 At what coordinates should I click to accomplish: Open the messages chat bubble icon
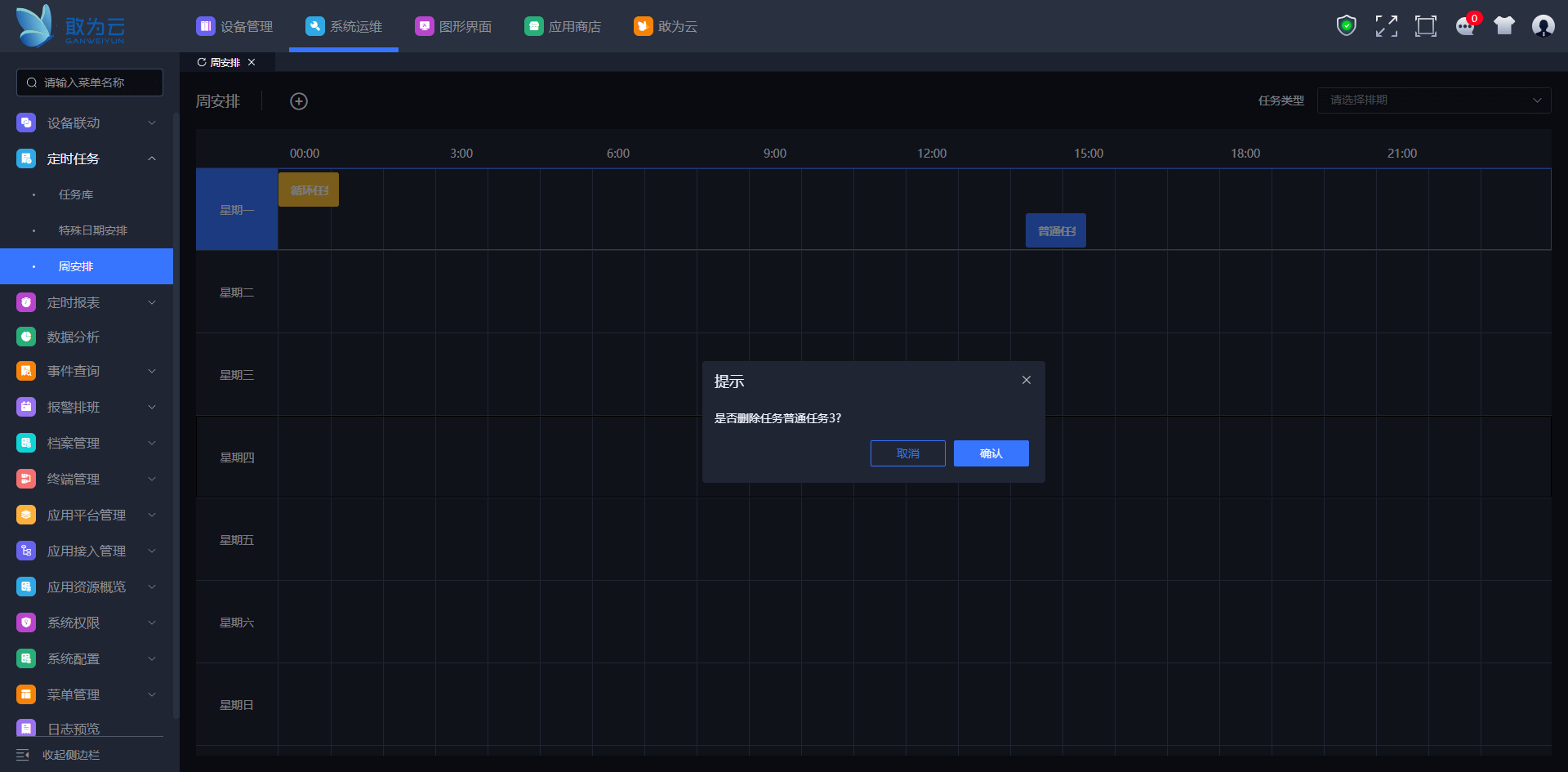[1465, 26]
